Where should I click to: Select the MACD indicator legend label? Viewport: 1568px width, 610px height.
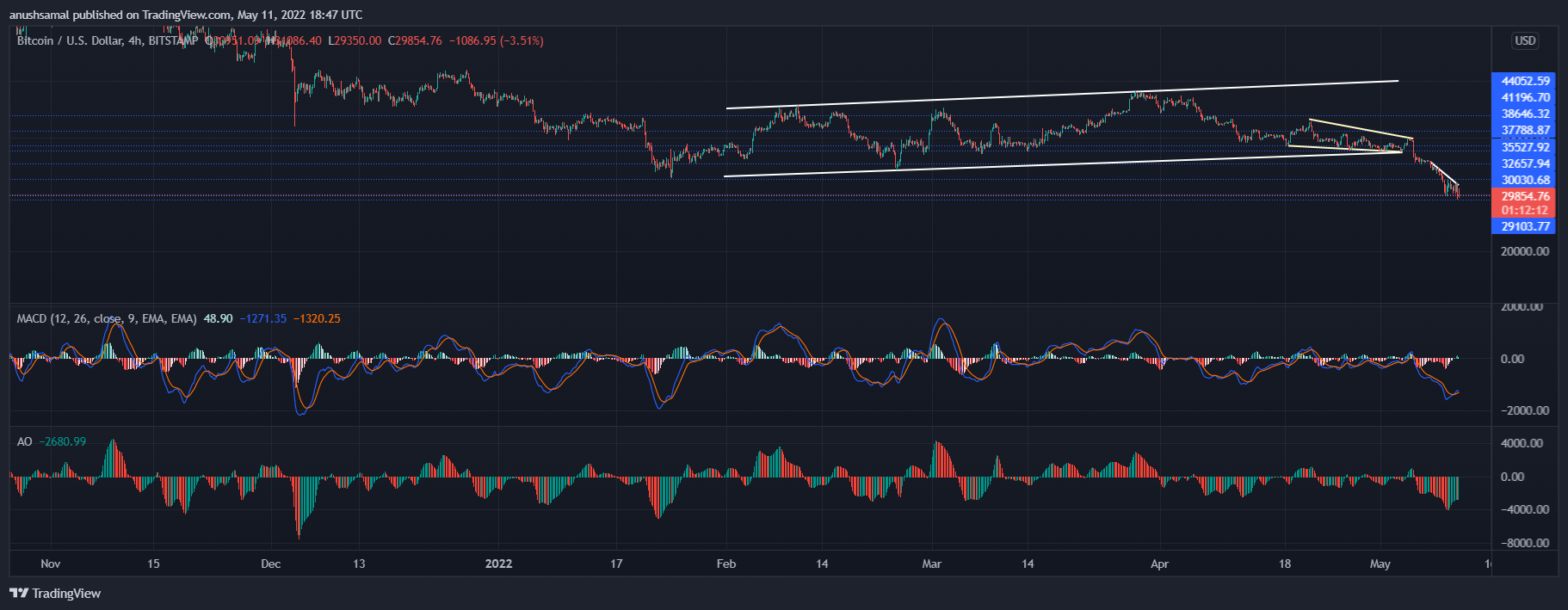click(107, 318)
